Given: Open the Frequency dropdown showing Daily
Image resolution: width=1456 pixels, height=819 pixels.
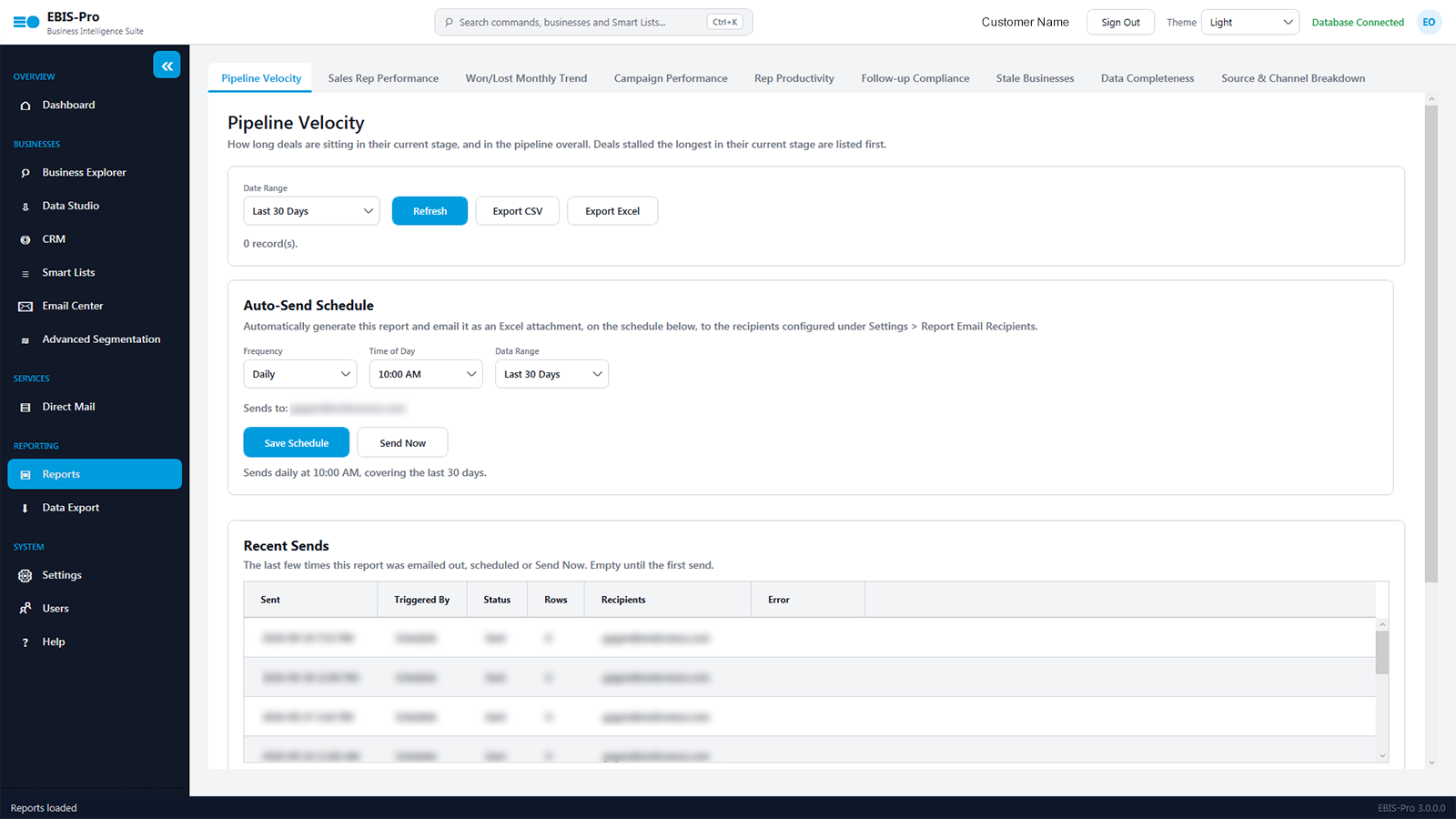Looking at the screenshot, I should click(300, 374).
